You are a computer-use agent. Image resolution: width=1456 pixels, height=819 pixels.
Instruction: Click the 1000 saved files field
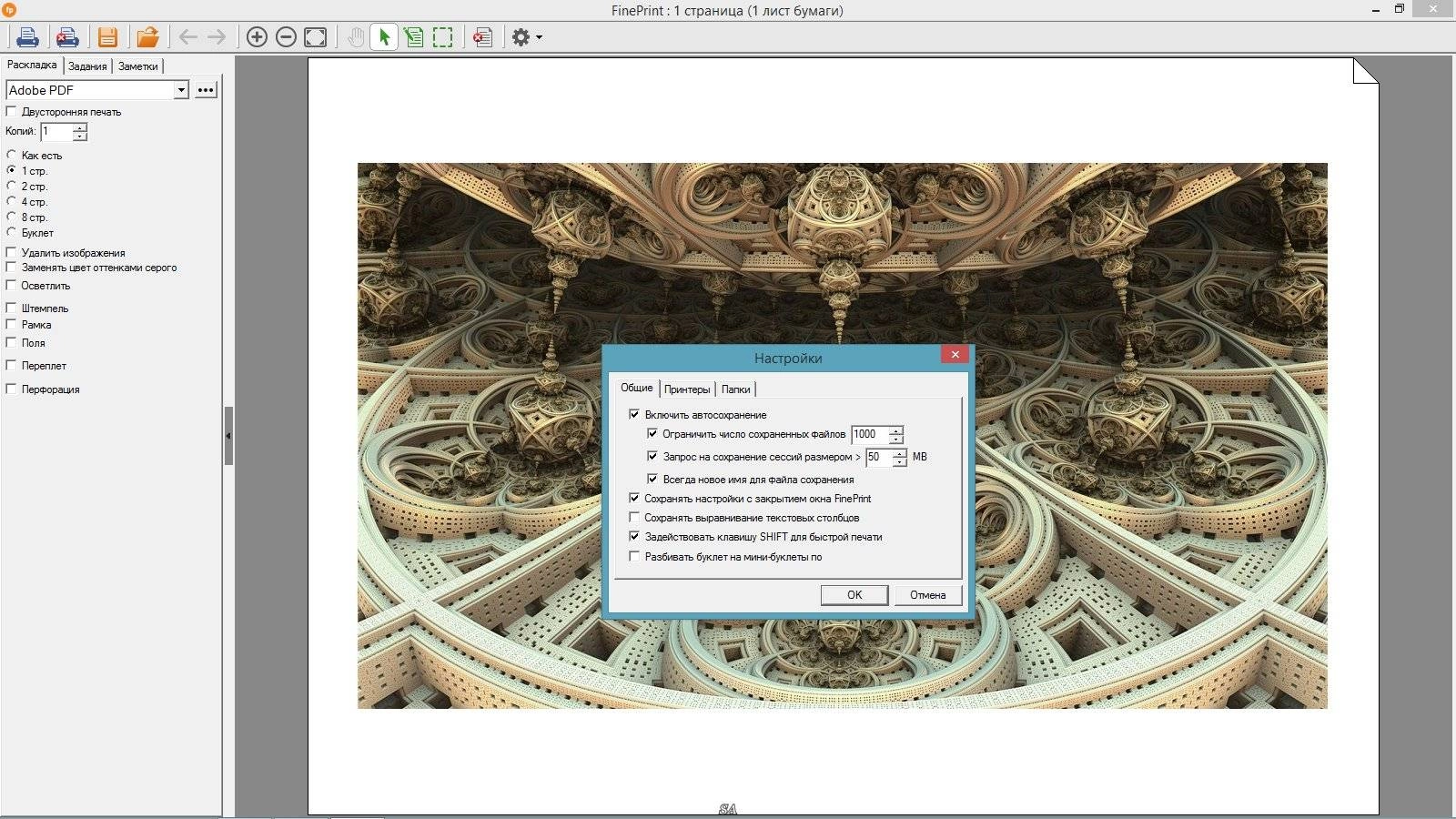pyautogui.click(x=869, y=434)
